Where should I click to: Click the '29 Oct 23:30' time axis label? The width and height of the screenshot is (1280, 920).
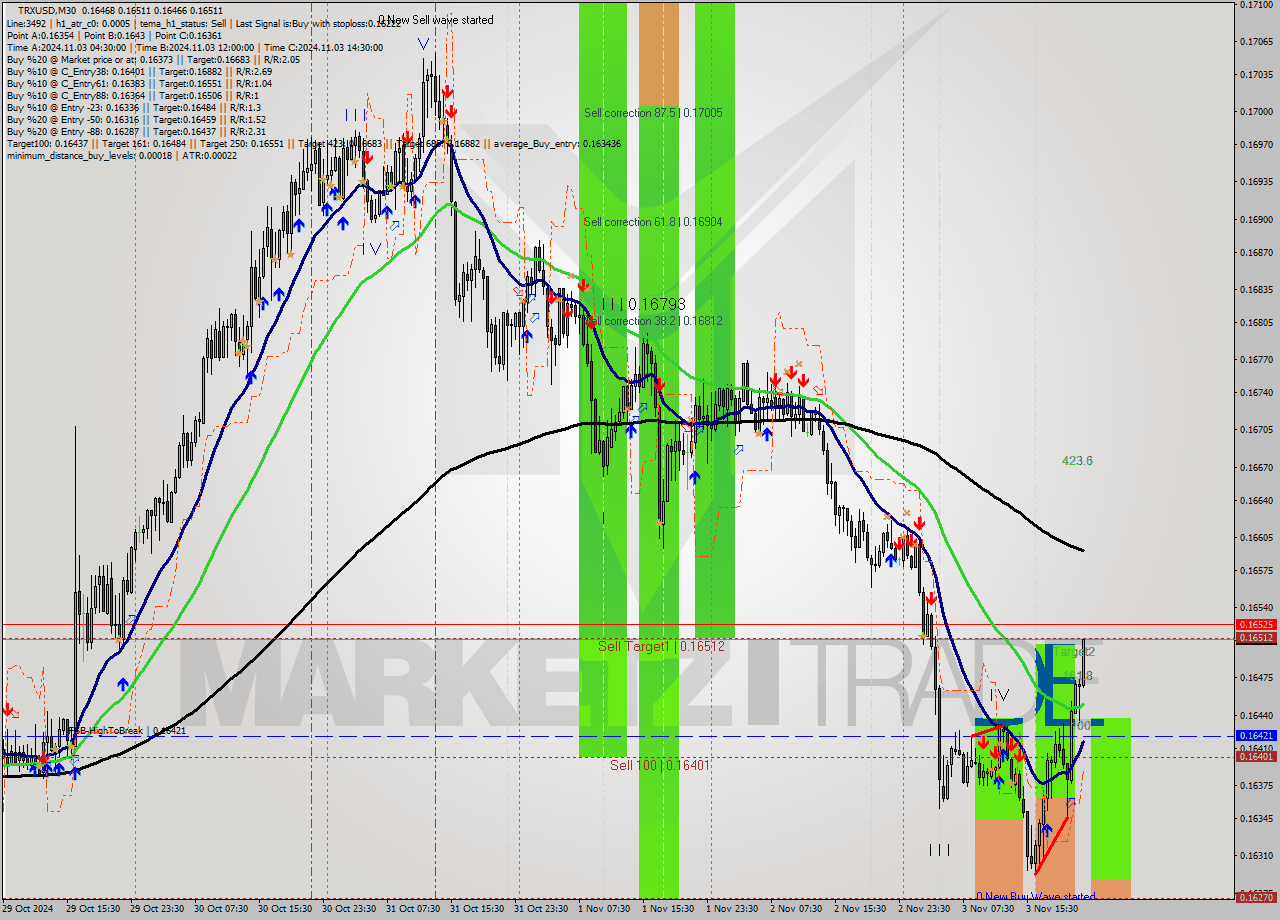(x=158, y=909)
